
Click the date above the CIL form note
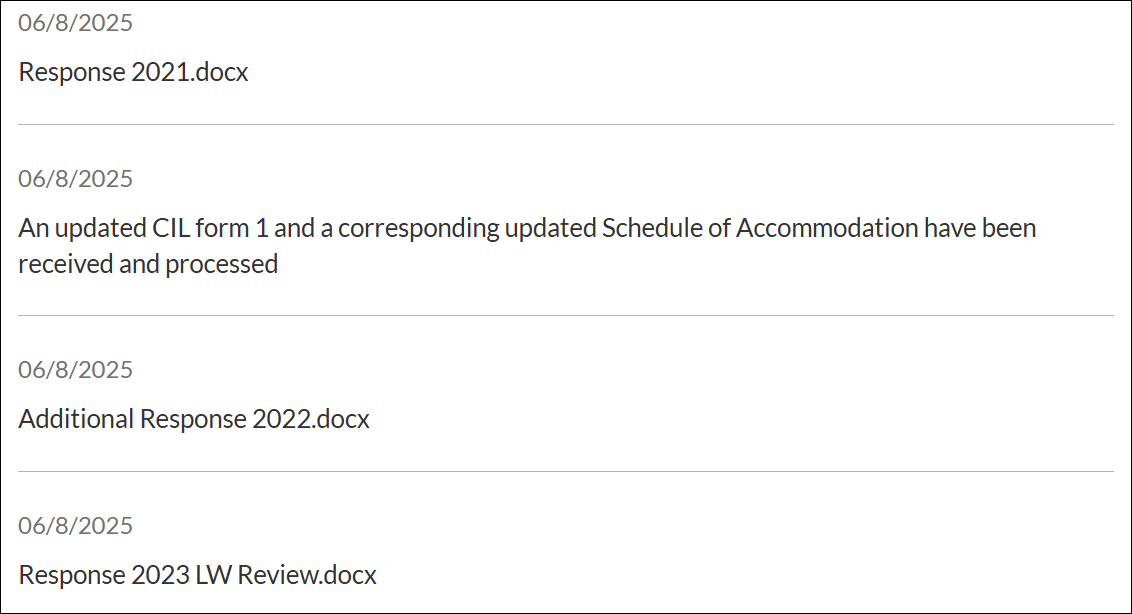pyautogui.click(x=75, y=179)
